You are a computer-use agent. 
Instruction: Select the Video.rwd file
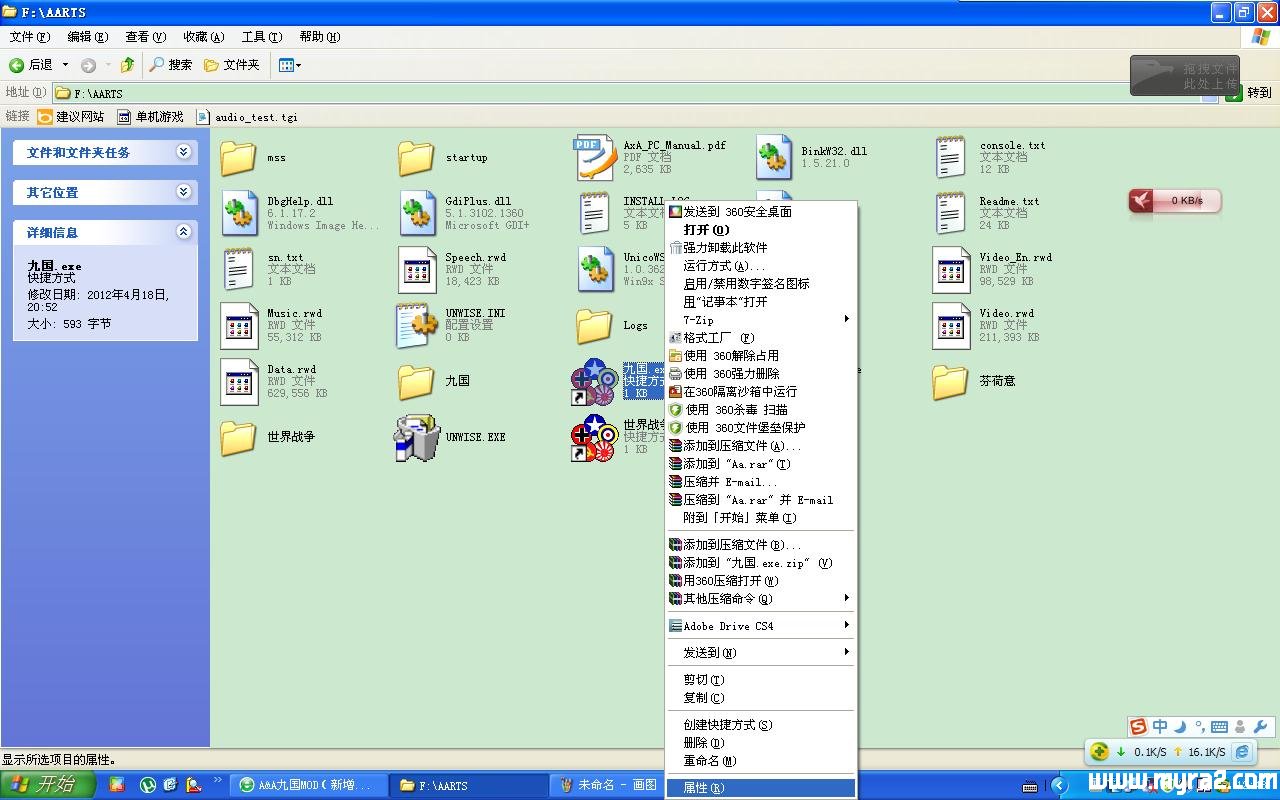pos(985,325)
